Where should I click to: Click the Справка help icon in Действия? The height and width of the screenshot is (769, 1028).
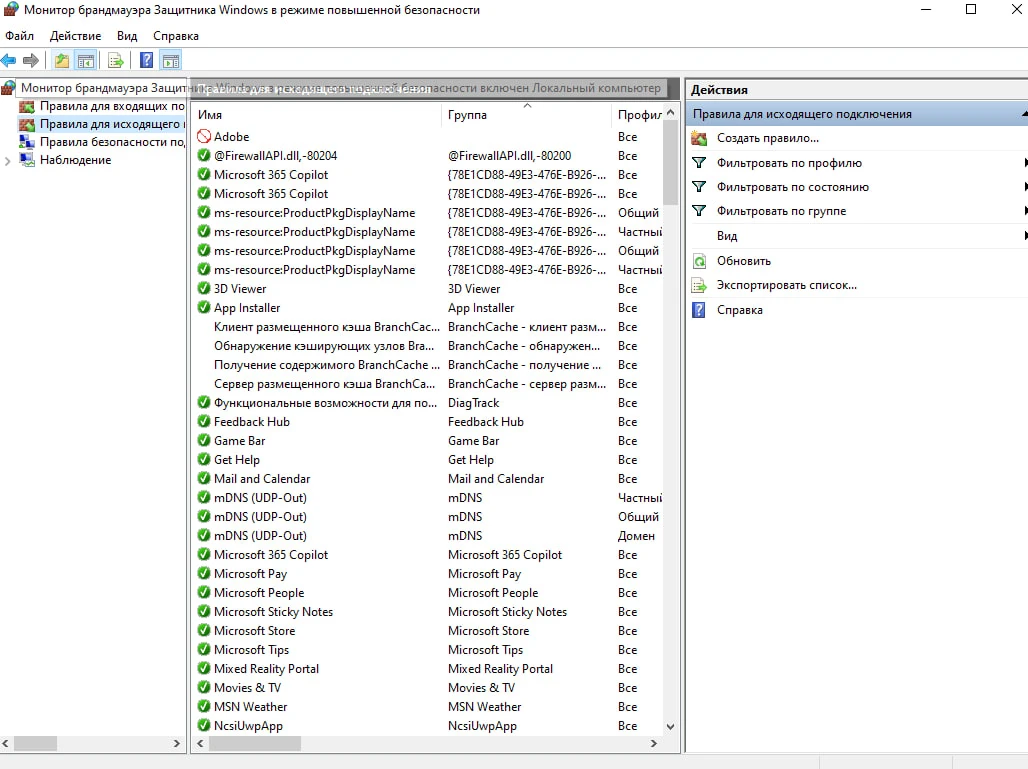tap(700, 310)
